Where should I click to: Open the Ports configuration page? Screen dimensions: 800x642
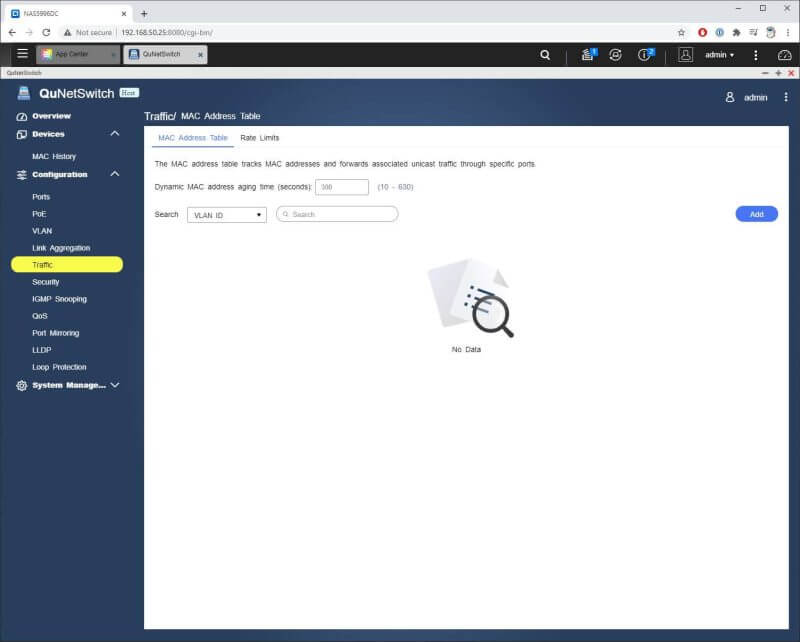[41, 196]
